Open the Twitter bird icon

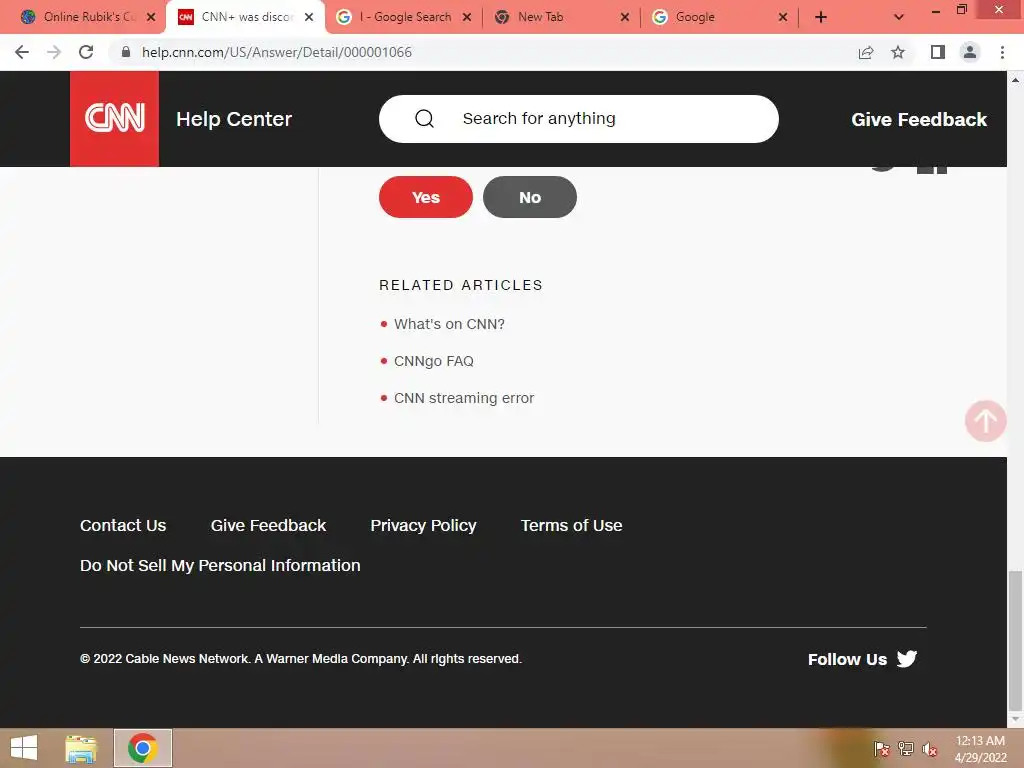point(906,658)
